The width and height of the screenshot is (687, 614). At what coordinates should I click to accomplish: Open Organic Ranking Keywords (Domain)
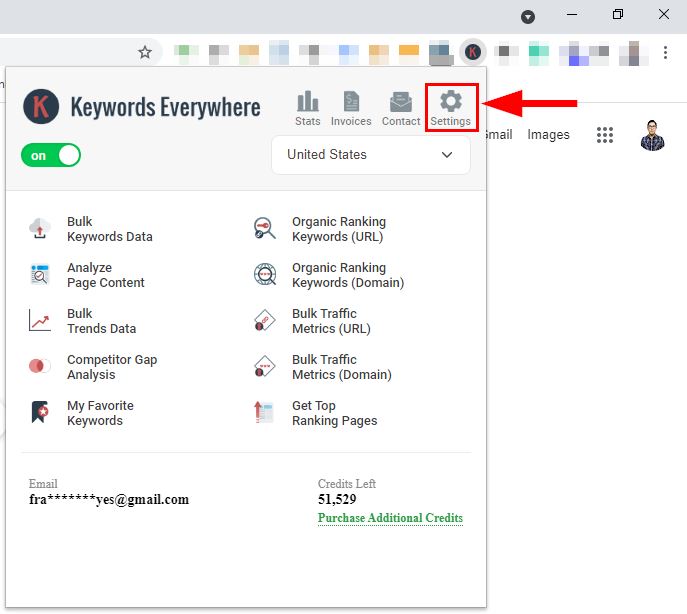[348, 275]
